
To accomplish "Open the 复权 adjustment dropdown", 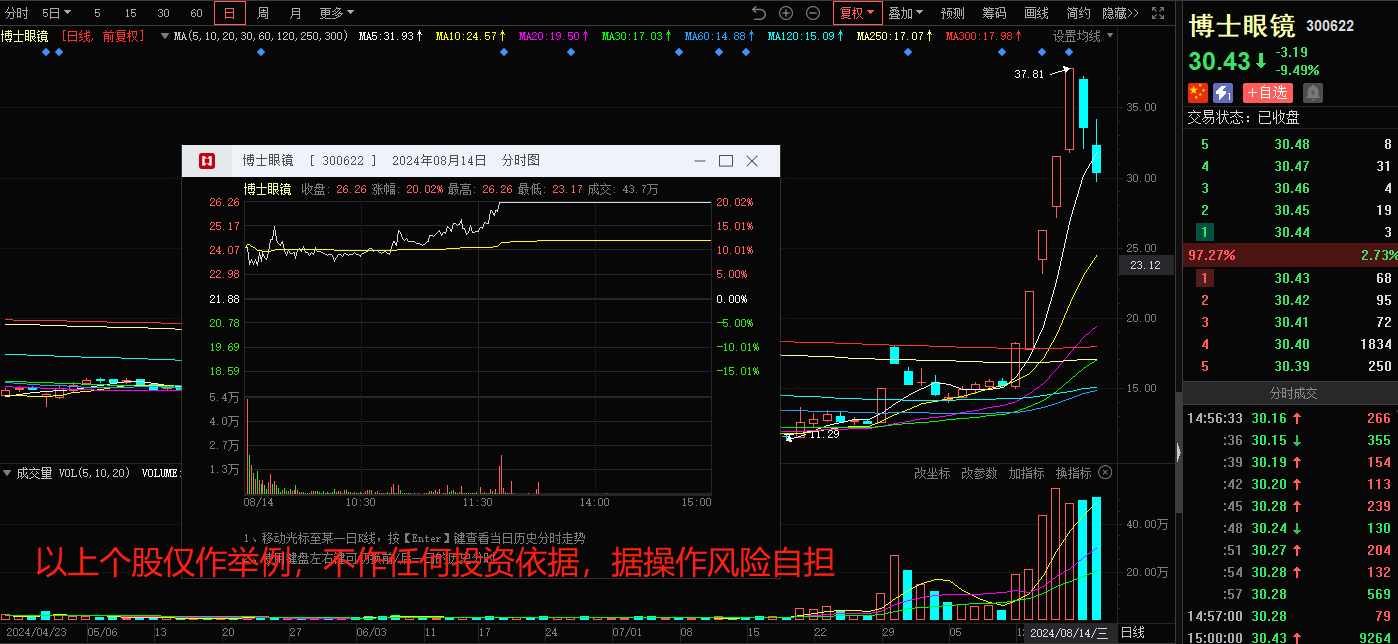I will click(858, 13).
